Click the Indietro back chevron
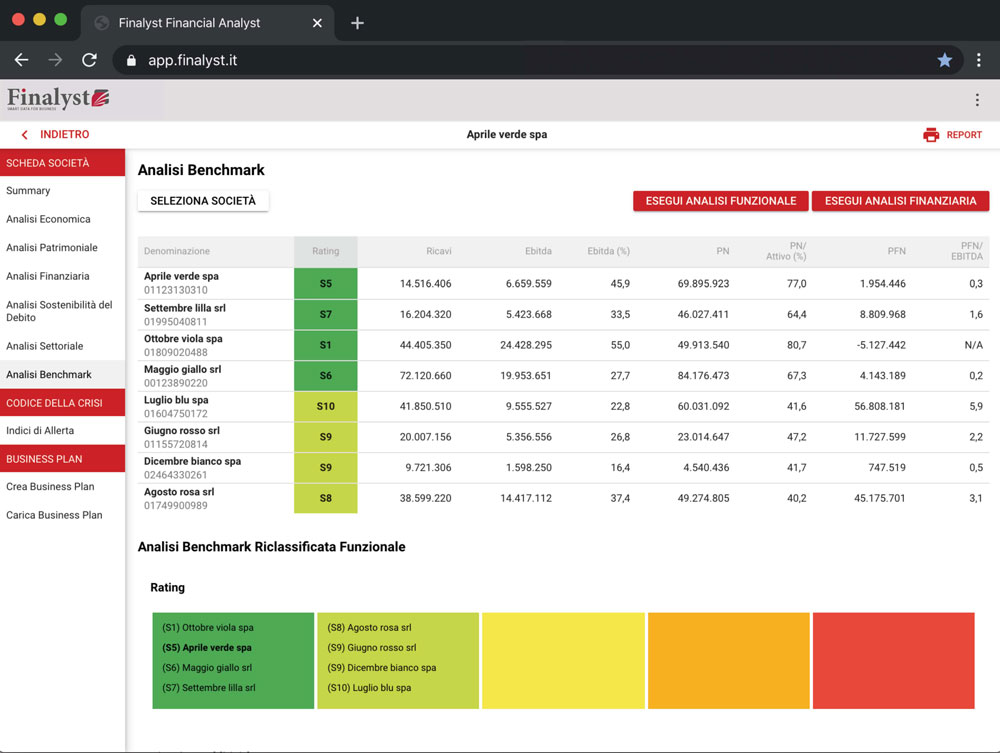The width and height of the screenshot is (1000, 753). click(x=25, y=135)
